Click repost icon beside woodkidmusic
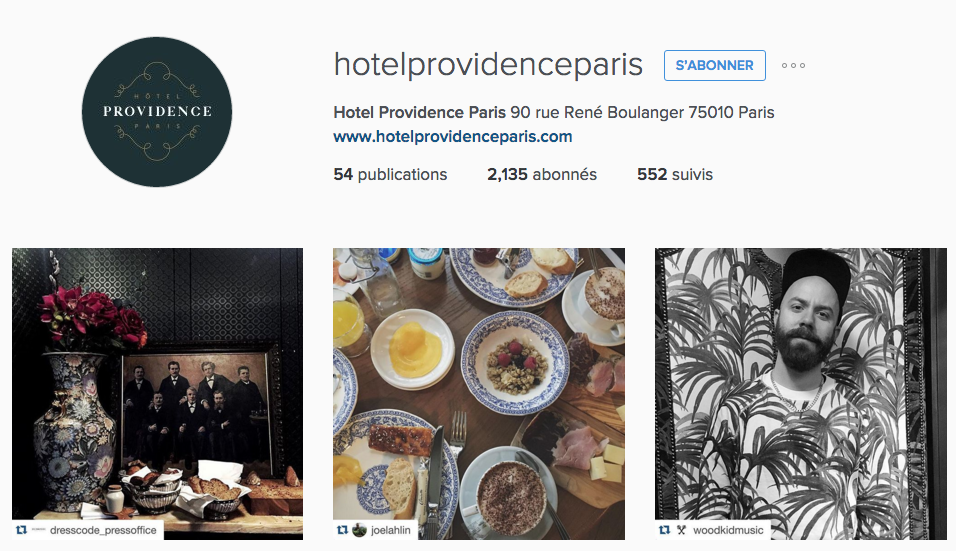Screen dimensions: 956x551 click(665, 530)
